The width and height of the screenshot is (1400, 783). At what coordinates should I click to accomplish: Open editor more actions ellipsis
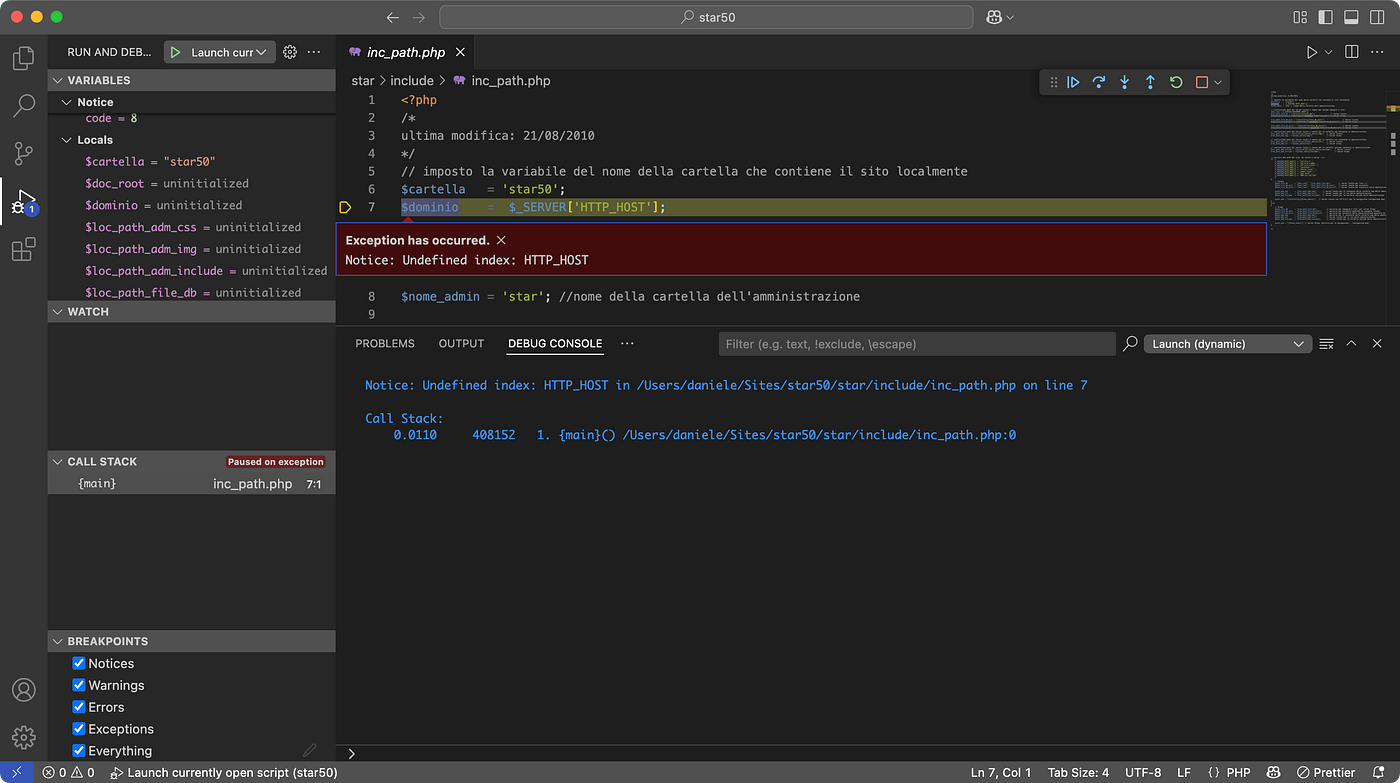click(1377, 52)
